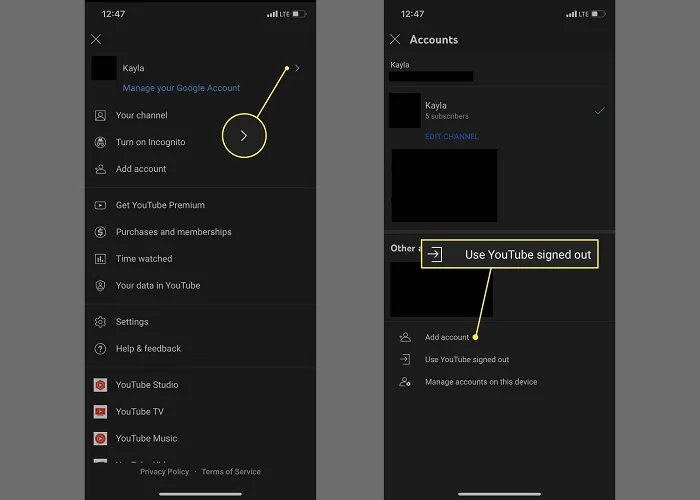Image resolution: width=700 pixels, height=500 pixels.
Task: Tap Add account person icon on Accounts screen
Action: [x=405, y=337]
